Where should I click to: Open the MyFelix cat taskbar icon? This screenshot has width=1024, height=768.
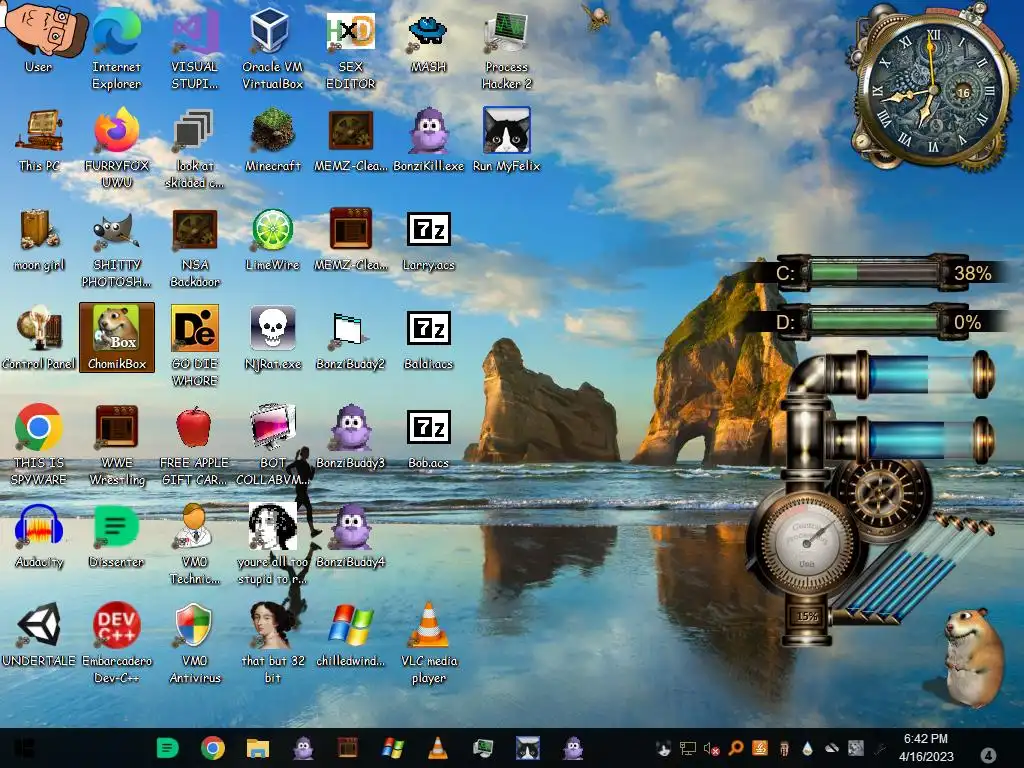[x=528, y=748]
